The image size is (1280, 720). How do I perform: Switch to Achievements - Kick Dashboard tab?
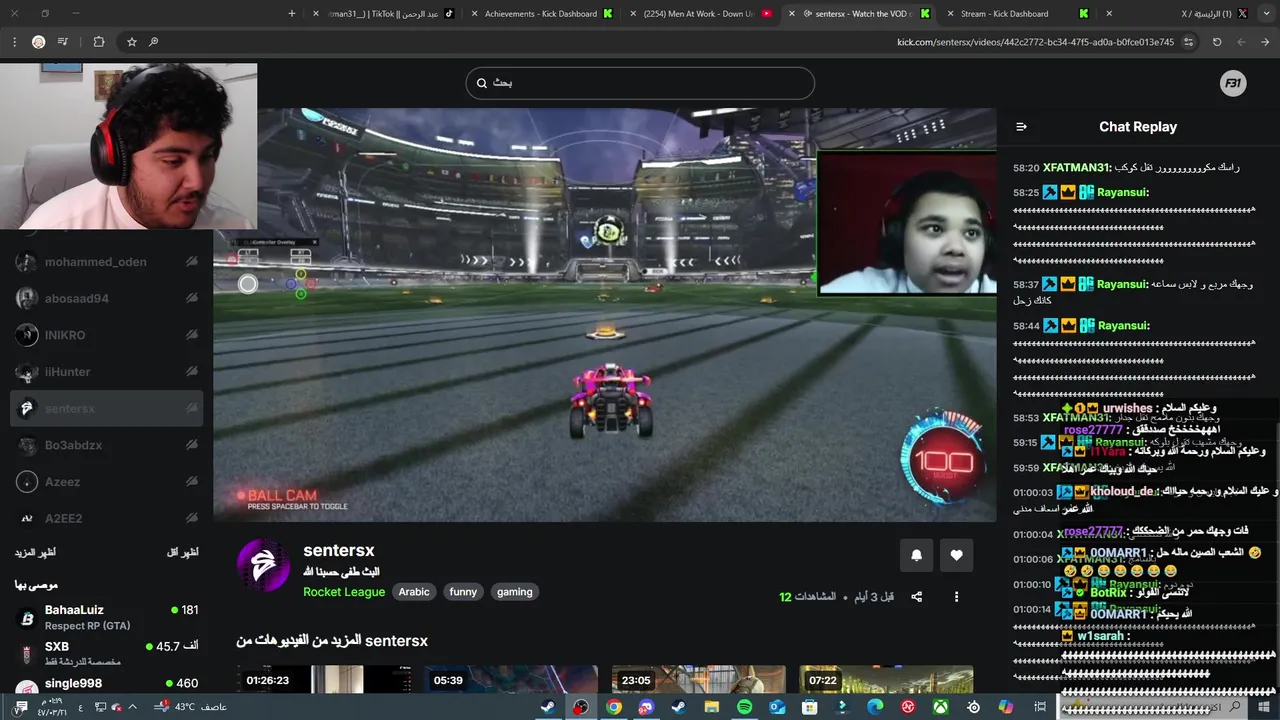tap(541, 14)
